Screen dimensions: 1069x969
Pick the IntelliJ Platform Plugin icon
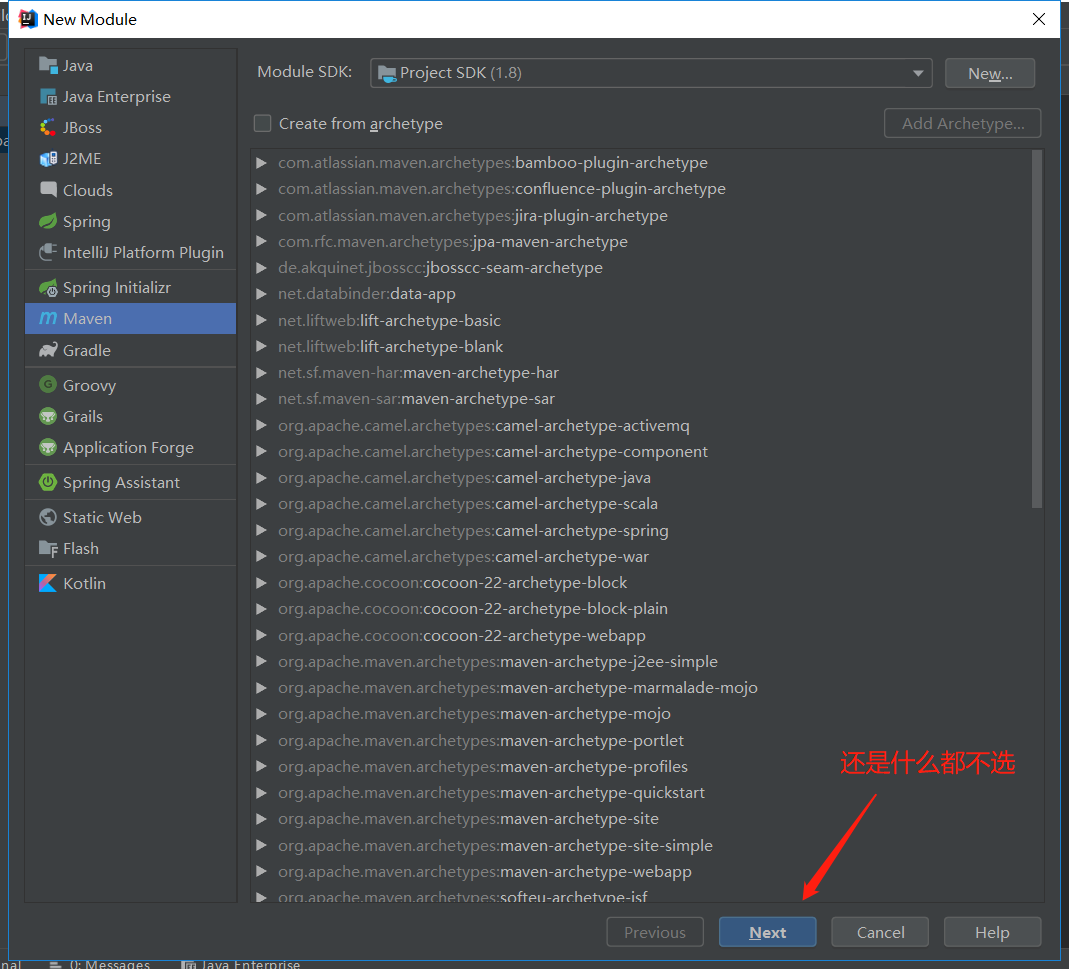(x=48, y=252)
